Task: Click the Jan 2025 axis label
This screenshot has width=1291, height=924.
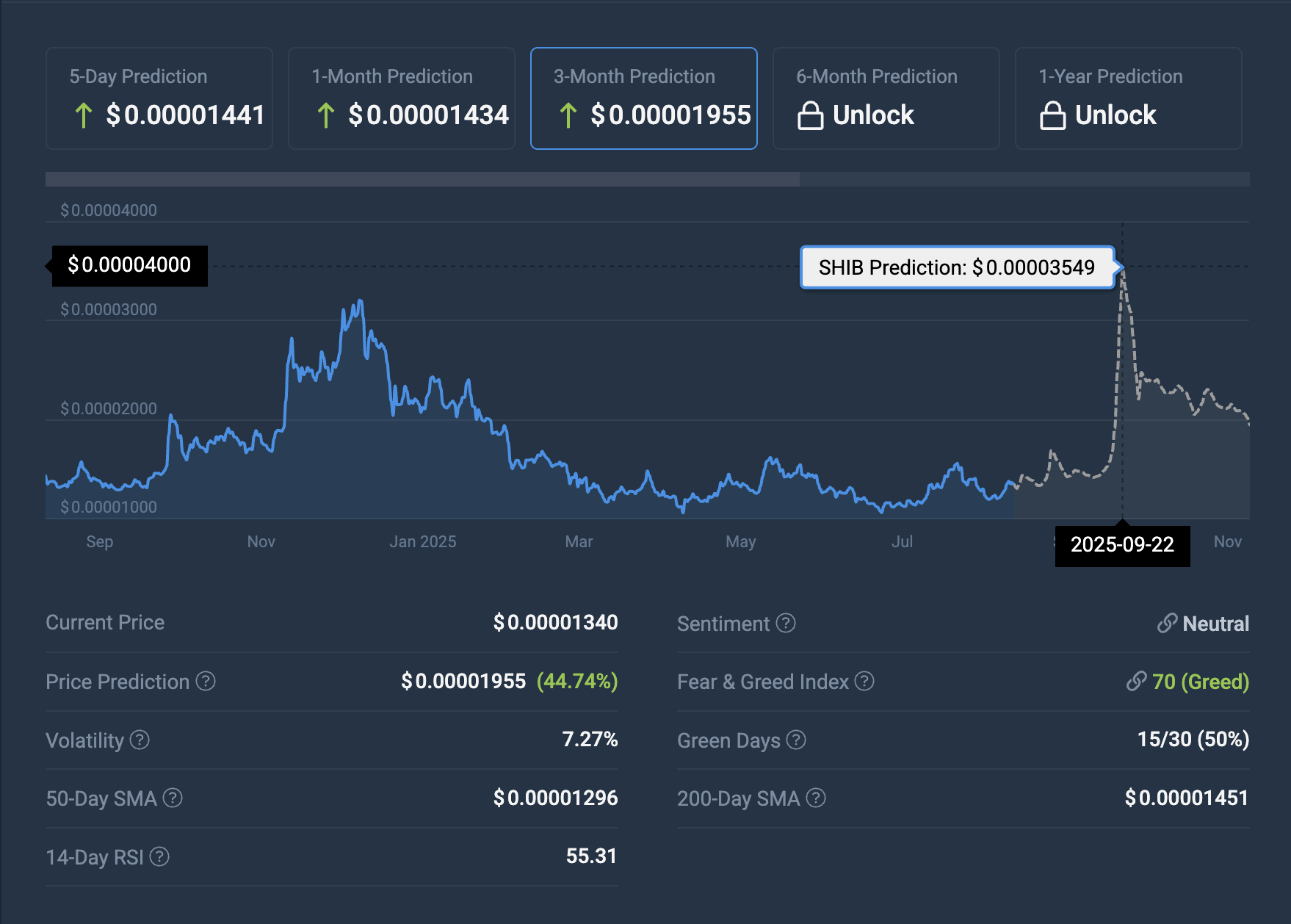Action: click(423, 542)
